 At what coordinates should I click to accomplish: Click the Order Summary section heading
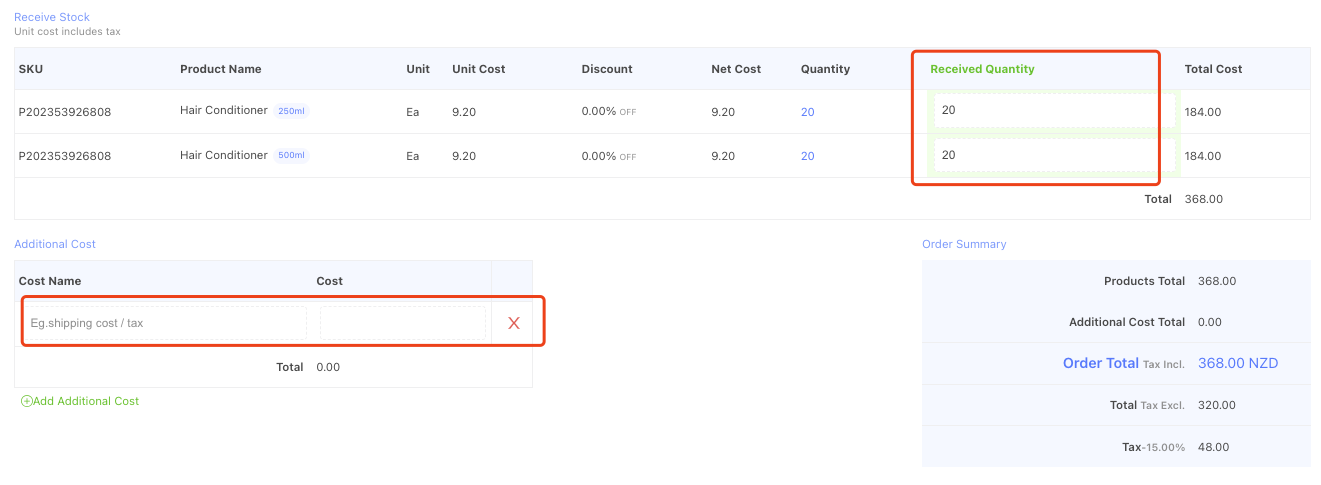964,244
